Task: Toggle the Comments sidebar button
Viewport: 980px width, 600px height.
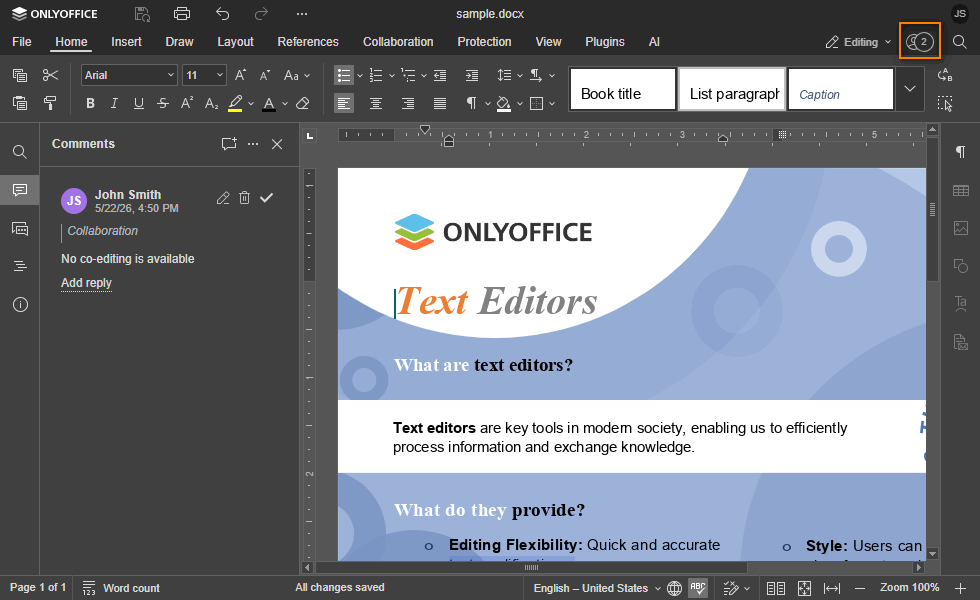Action: (20, 190)
